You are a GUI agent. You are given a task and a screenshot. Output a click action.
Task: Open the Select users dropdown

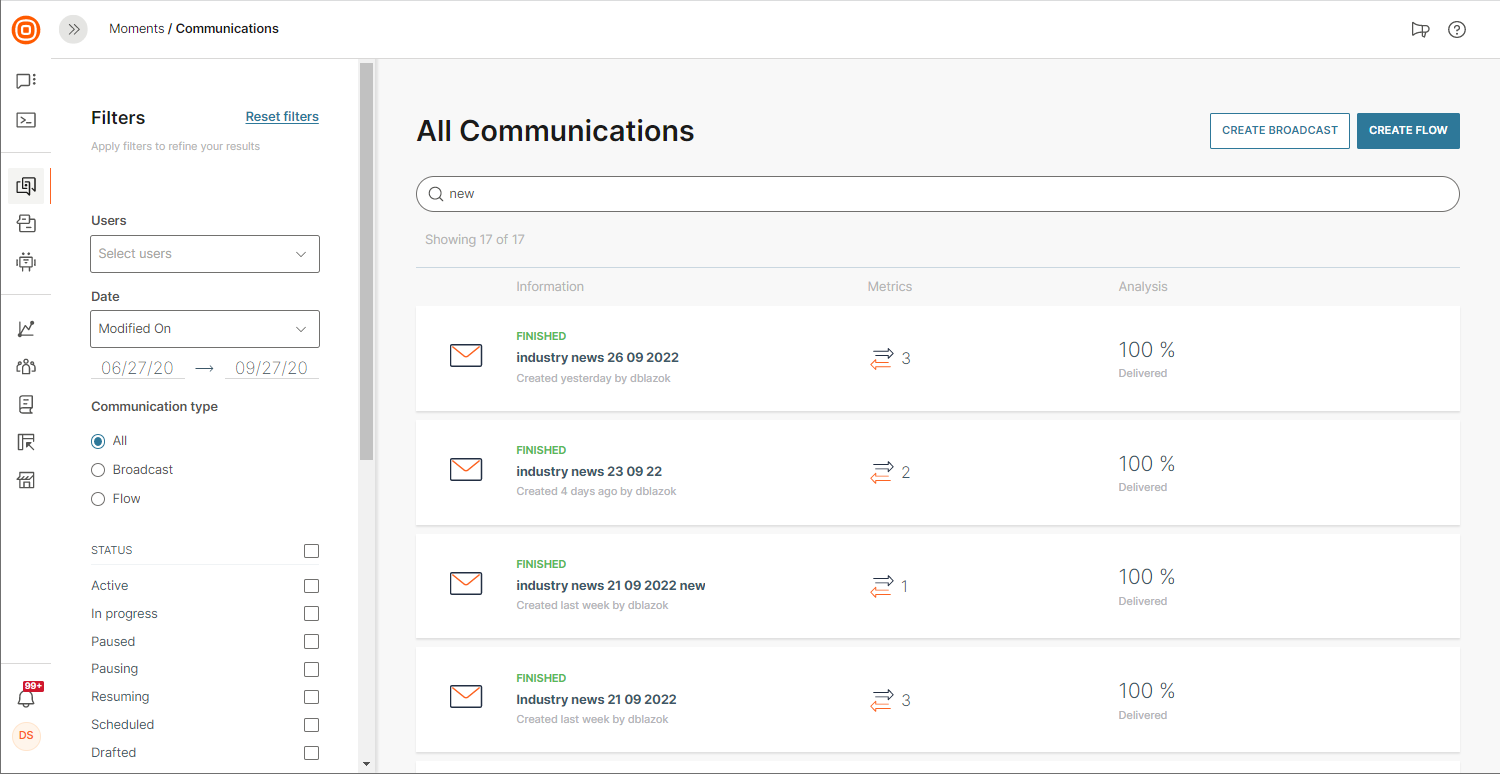(x=205, y=254)
